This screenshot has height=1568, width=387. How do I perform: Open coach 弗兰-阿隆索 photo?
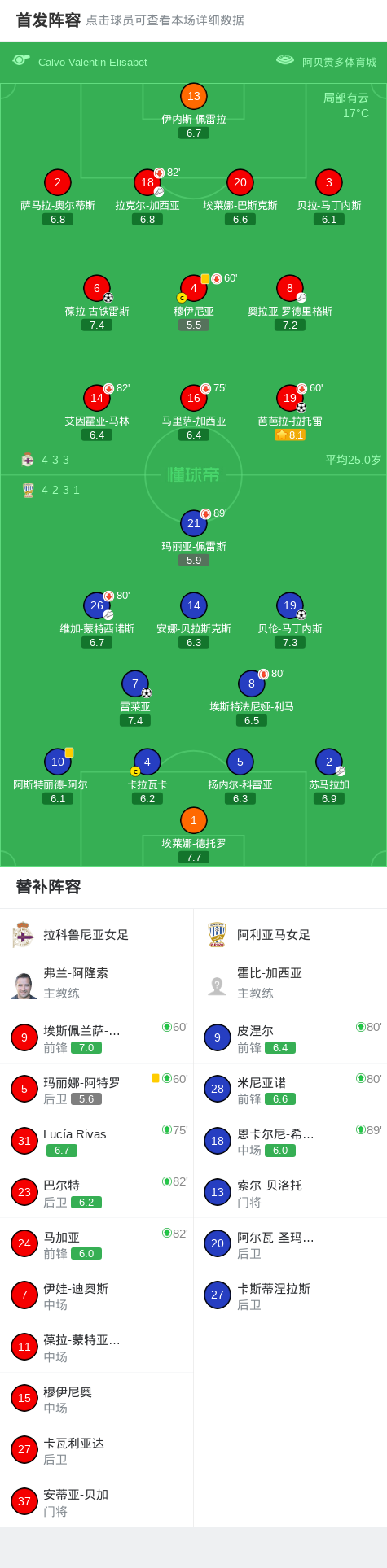pyautogui.click(x=24, y=985)
